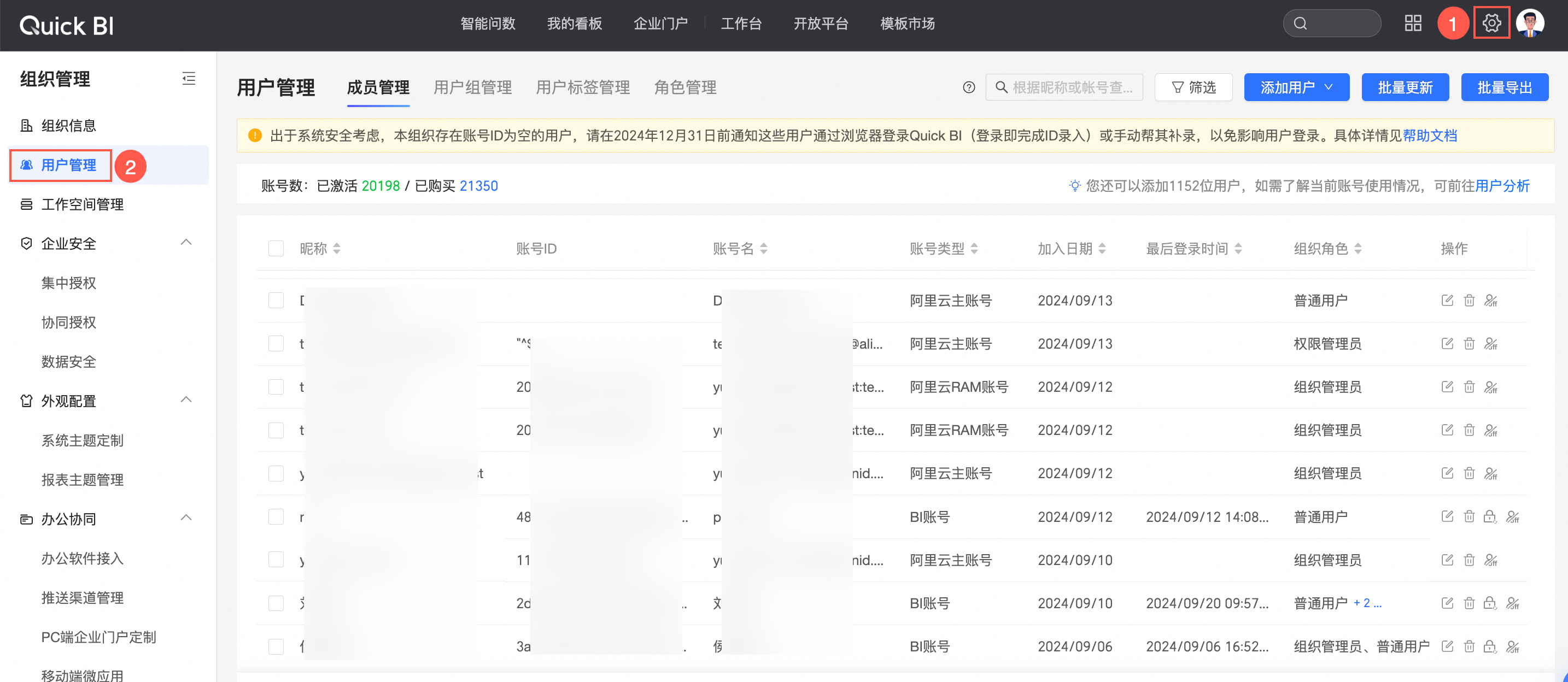Sort by 加入日期 column arrows

coord(1102,248)
